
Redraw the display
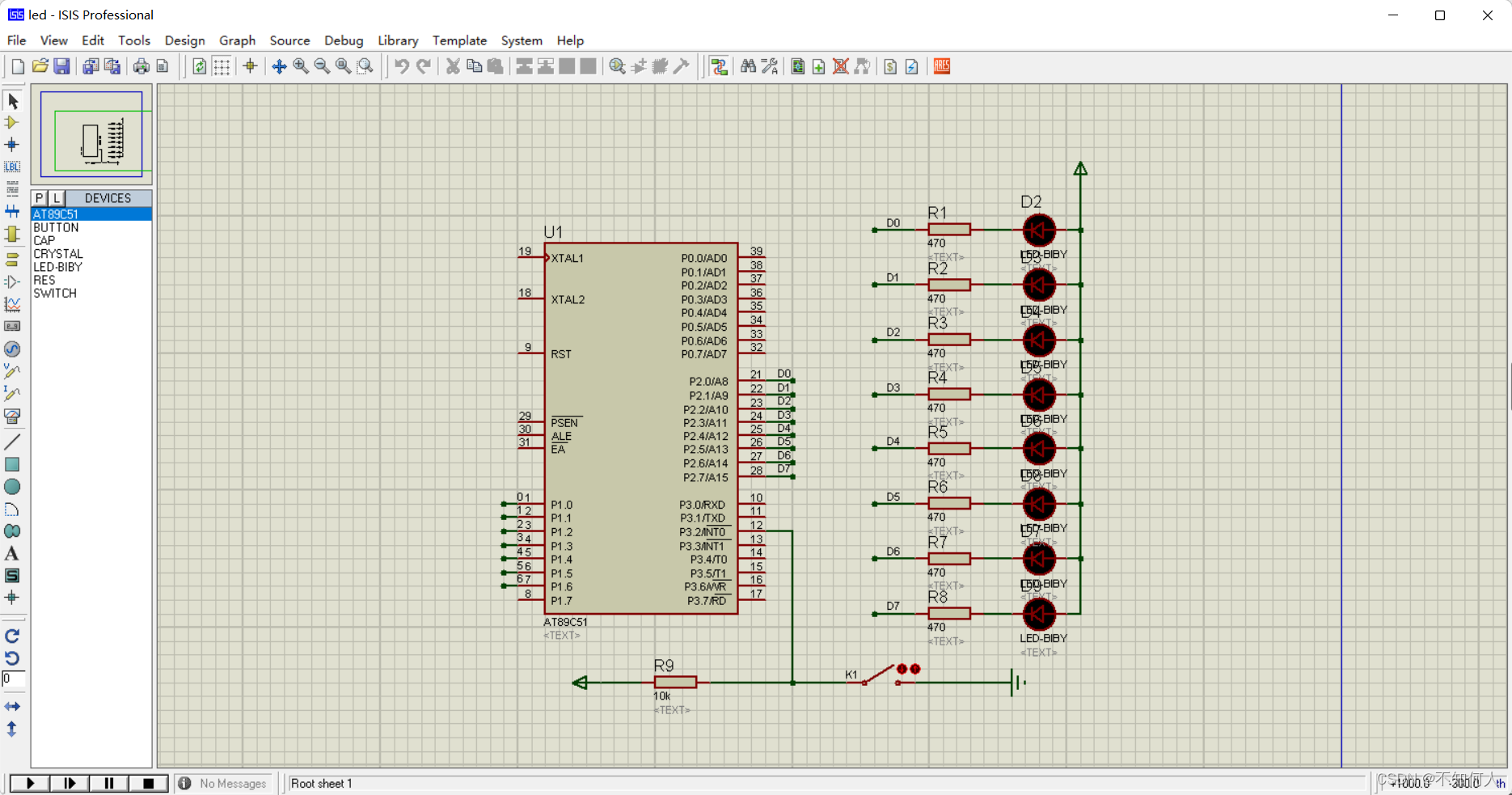pos(199,66)
